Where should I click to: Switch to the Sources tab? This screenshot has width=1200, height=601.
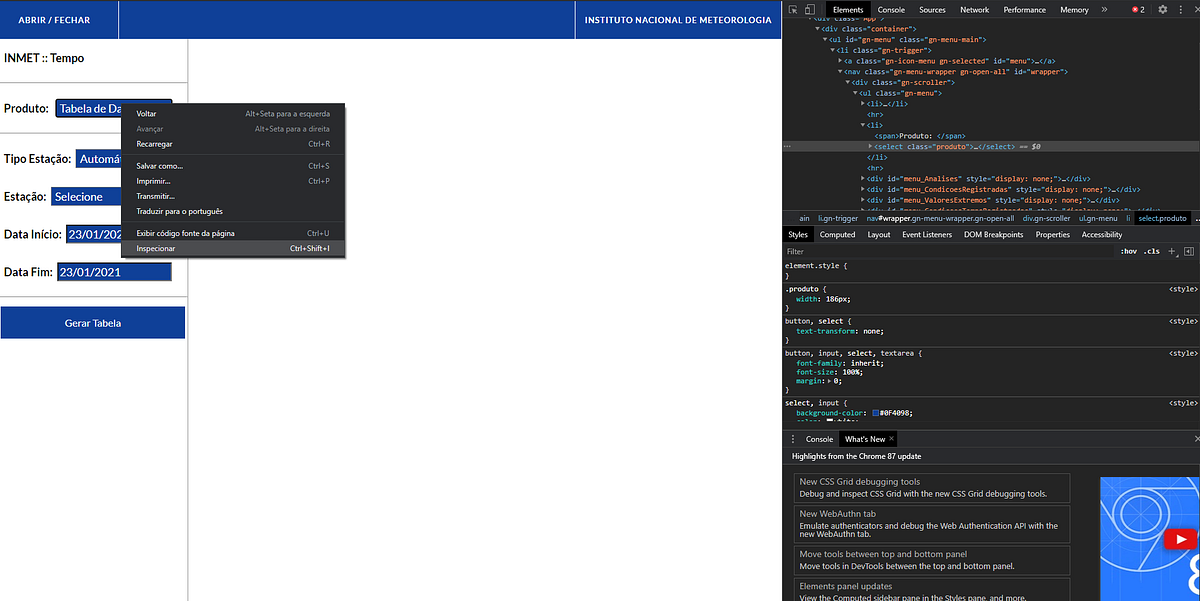point(932,9)
